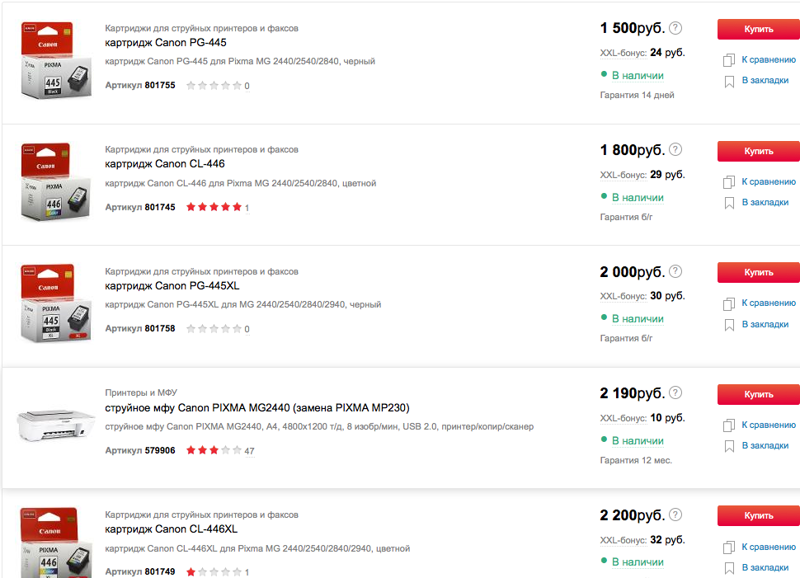Click Артикул 579906 text

coord(140,450)
